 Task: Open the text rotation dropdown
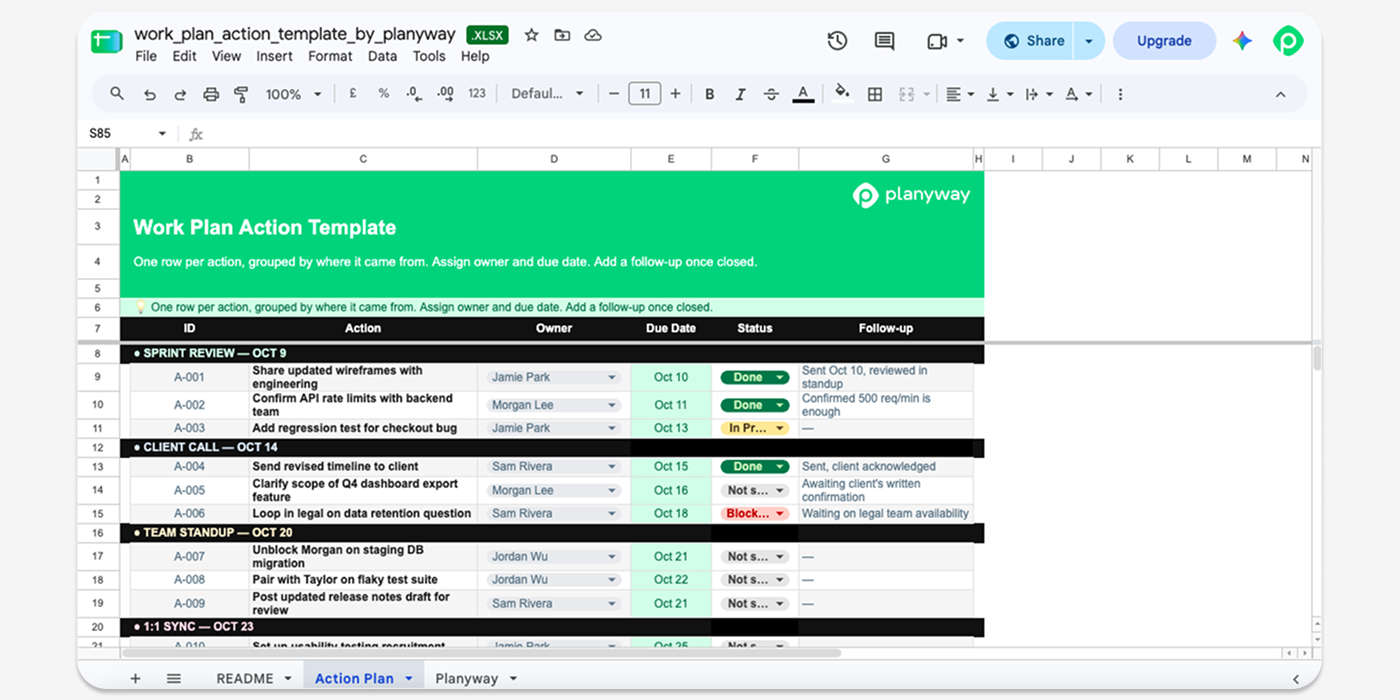(x=1078, y=94)
